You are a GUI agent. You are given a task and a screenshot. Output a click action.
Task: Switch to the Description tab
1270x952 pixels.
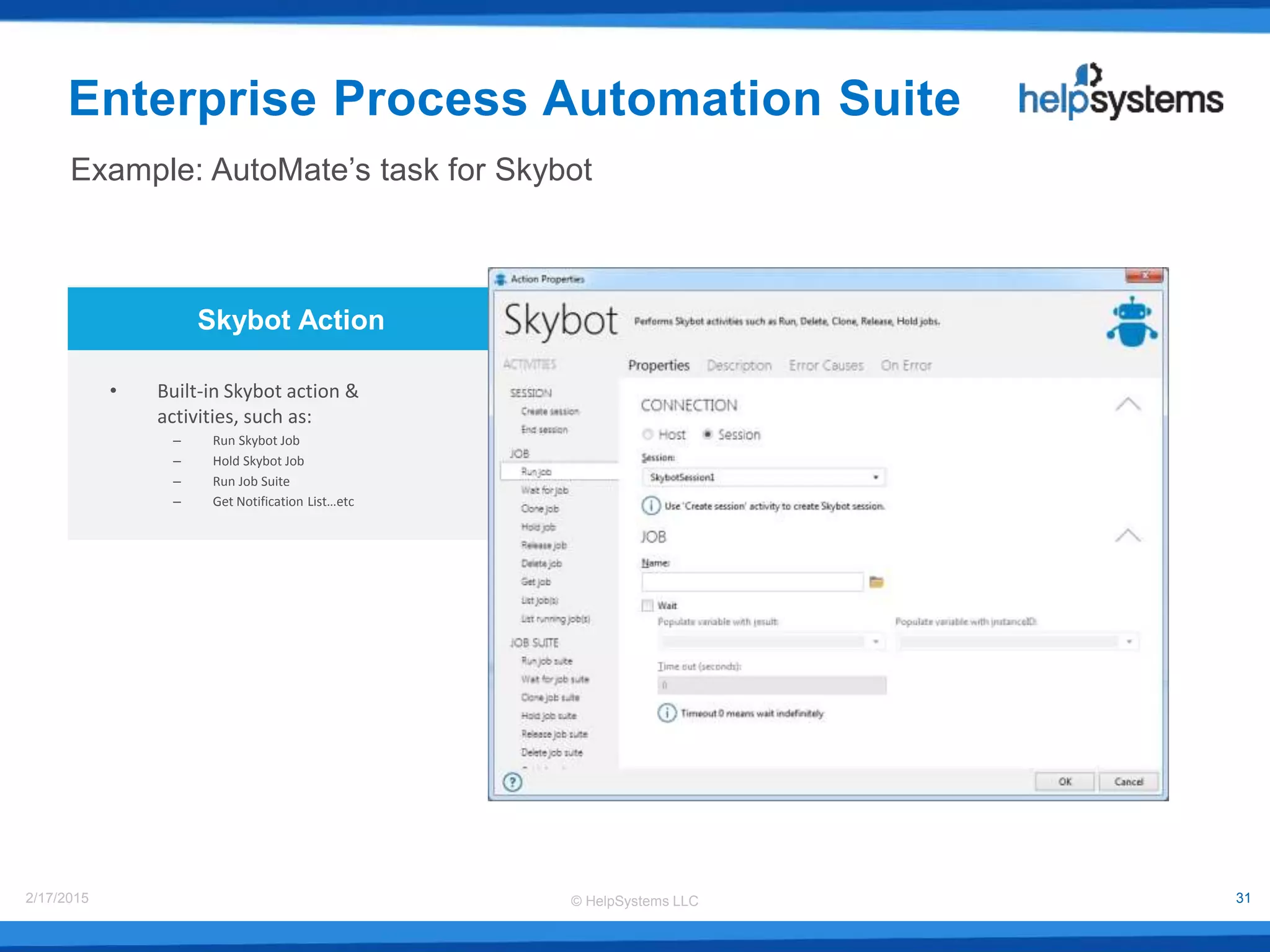[739, 366]
